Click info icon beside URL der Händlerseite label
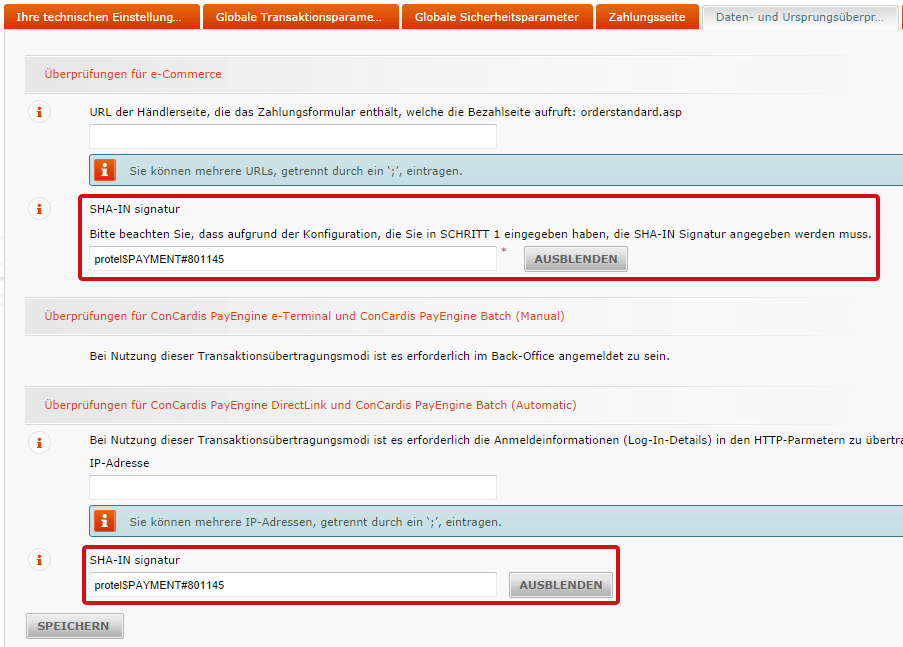 (x=39, y=112)
